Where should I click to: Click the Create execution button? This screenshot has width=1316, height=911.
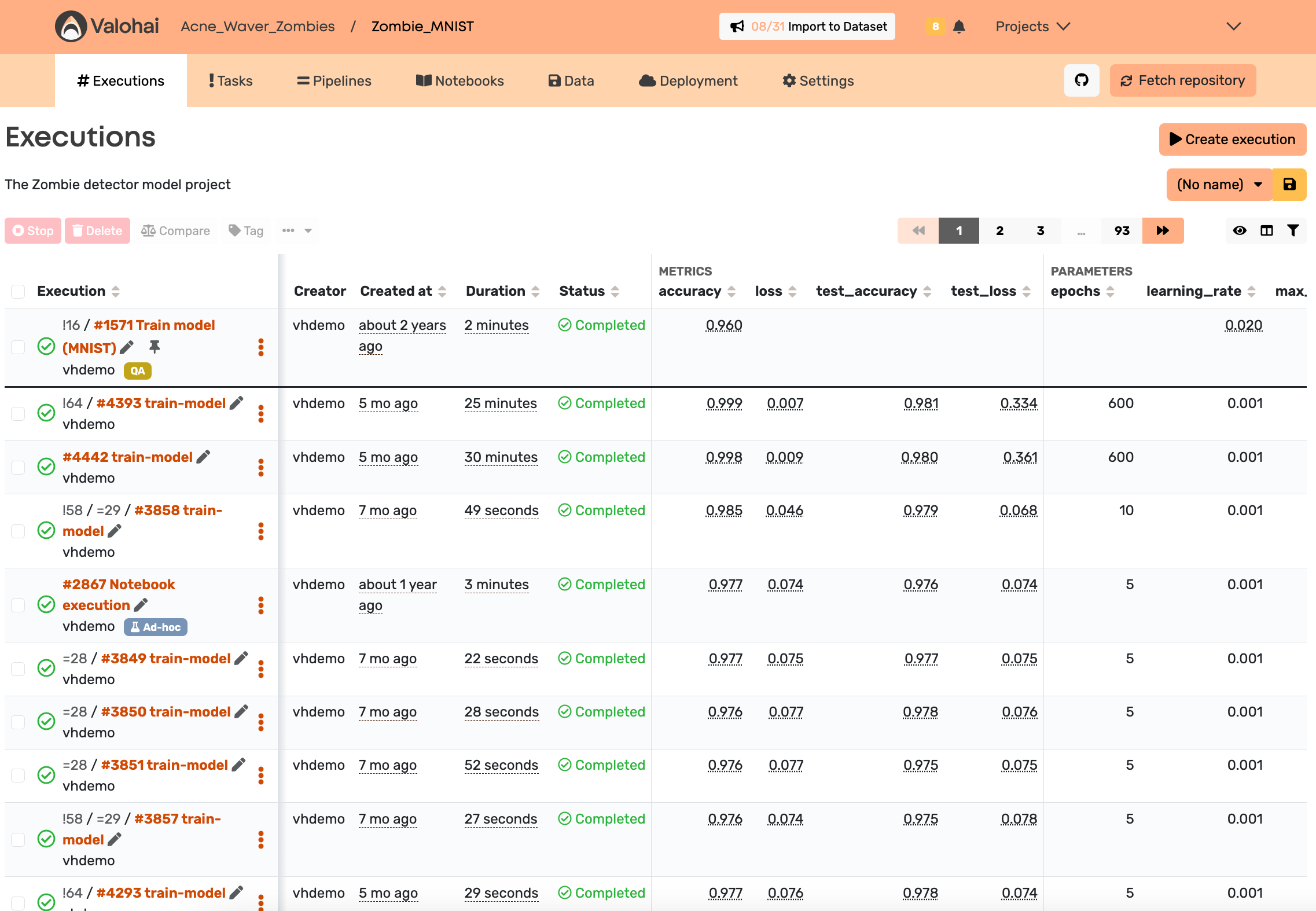click(x=1232, y=139)
